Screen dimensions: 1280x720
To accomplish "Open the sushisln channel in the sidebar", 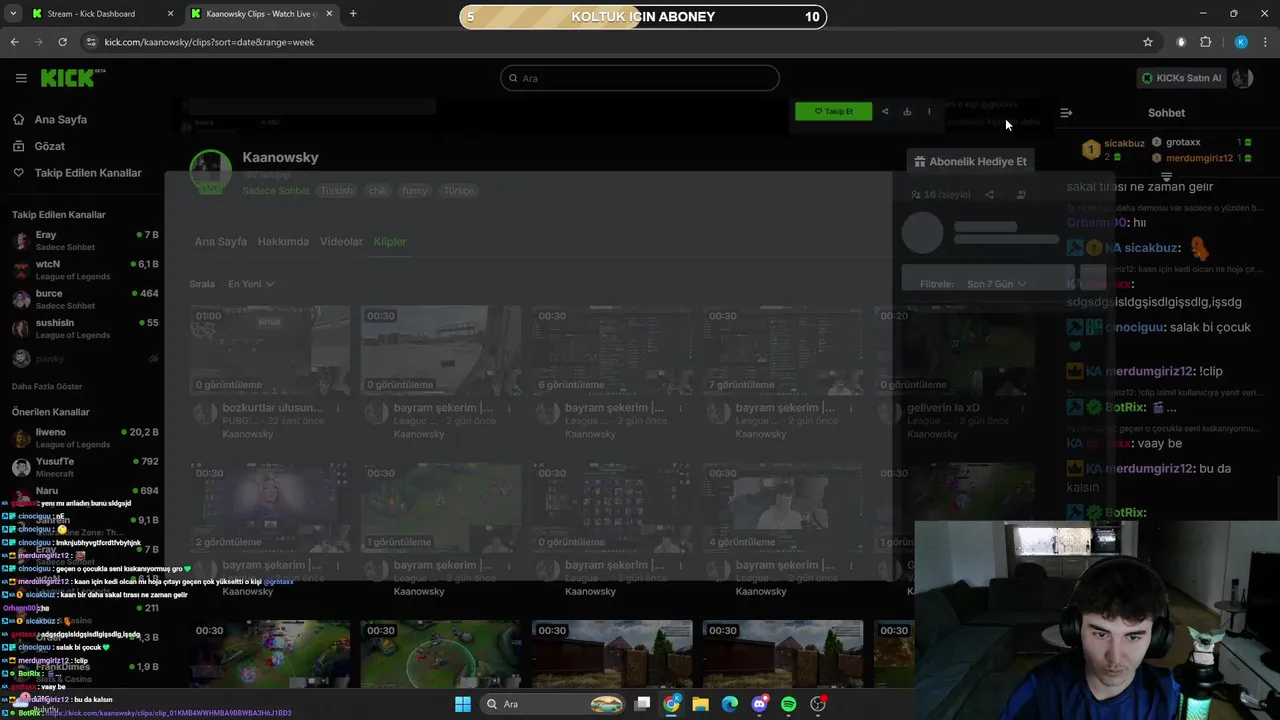I will click(85, 328).
